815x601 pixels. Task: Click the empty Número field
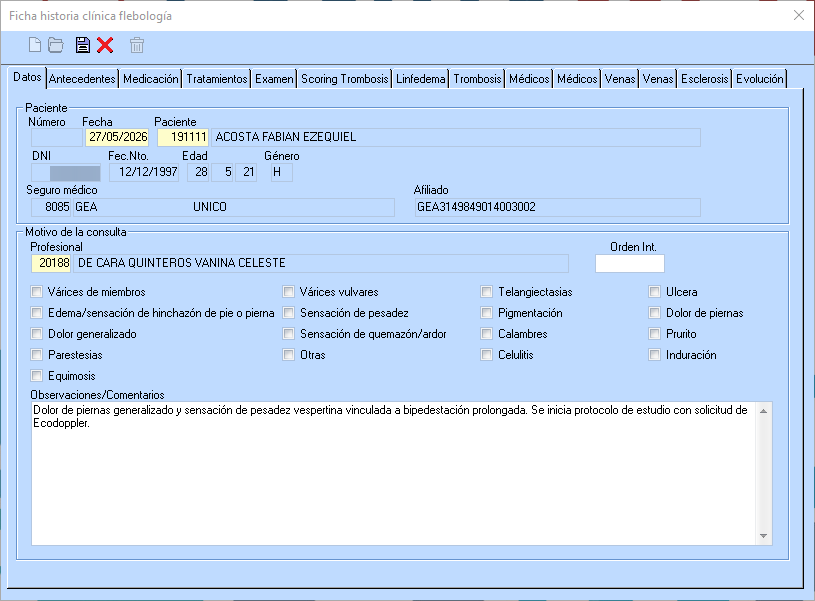(x=57, y=137)
